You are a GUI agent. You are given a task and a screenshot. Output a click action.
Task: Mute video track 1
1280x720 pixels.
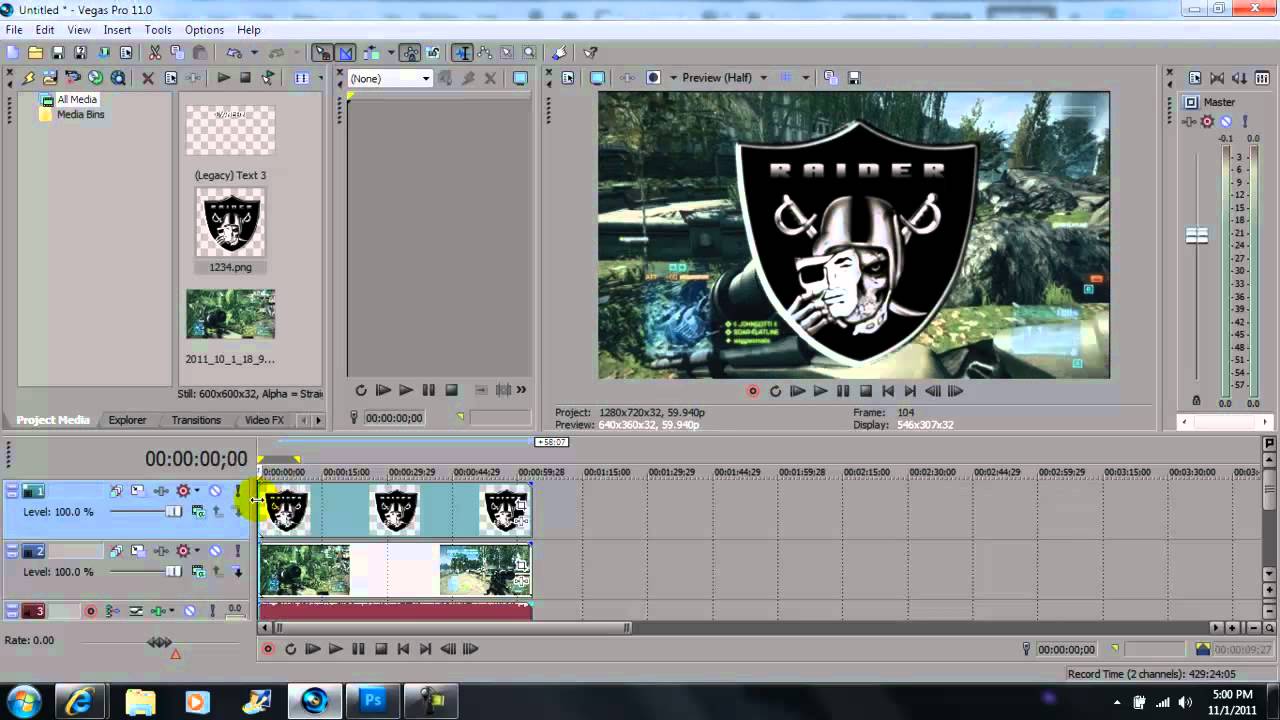pos(215,491)
